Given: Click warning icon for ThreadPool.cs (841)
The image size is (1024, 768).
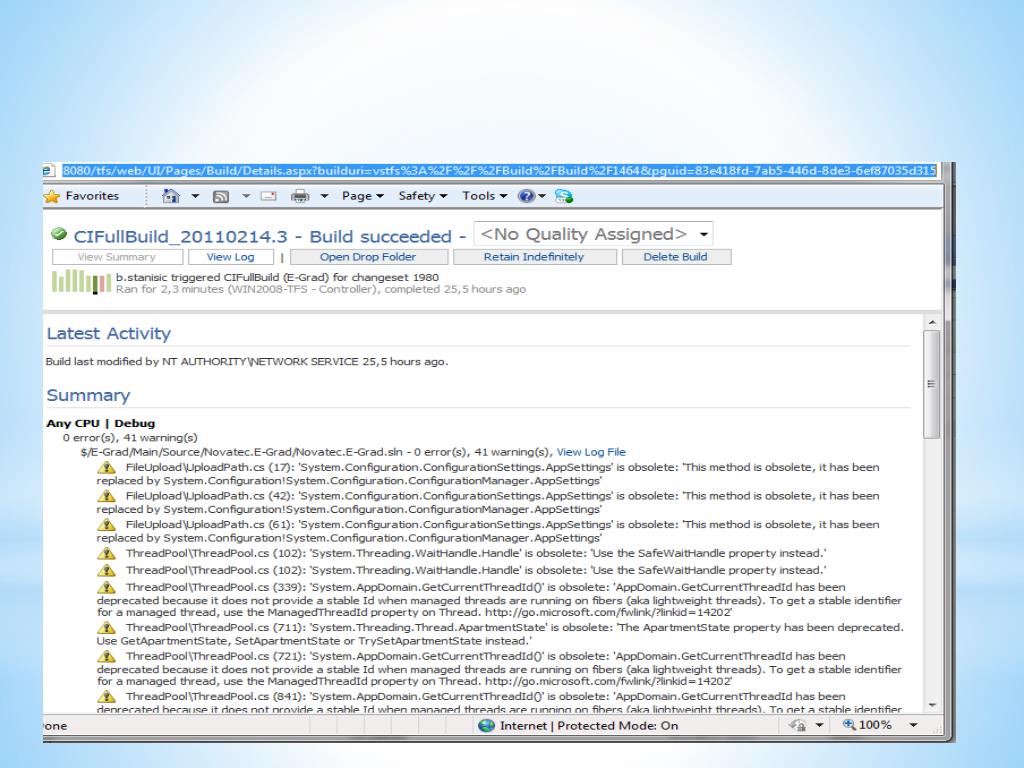Looking at the screenshot, I should click(106, 697).
